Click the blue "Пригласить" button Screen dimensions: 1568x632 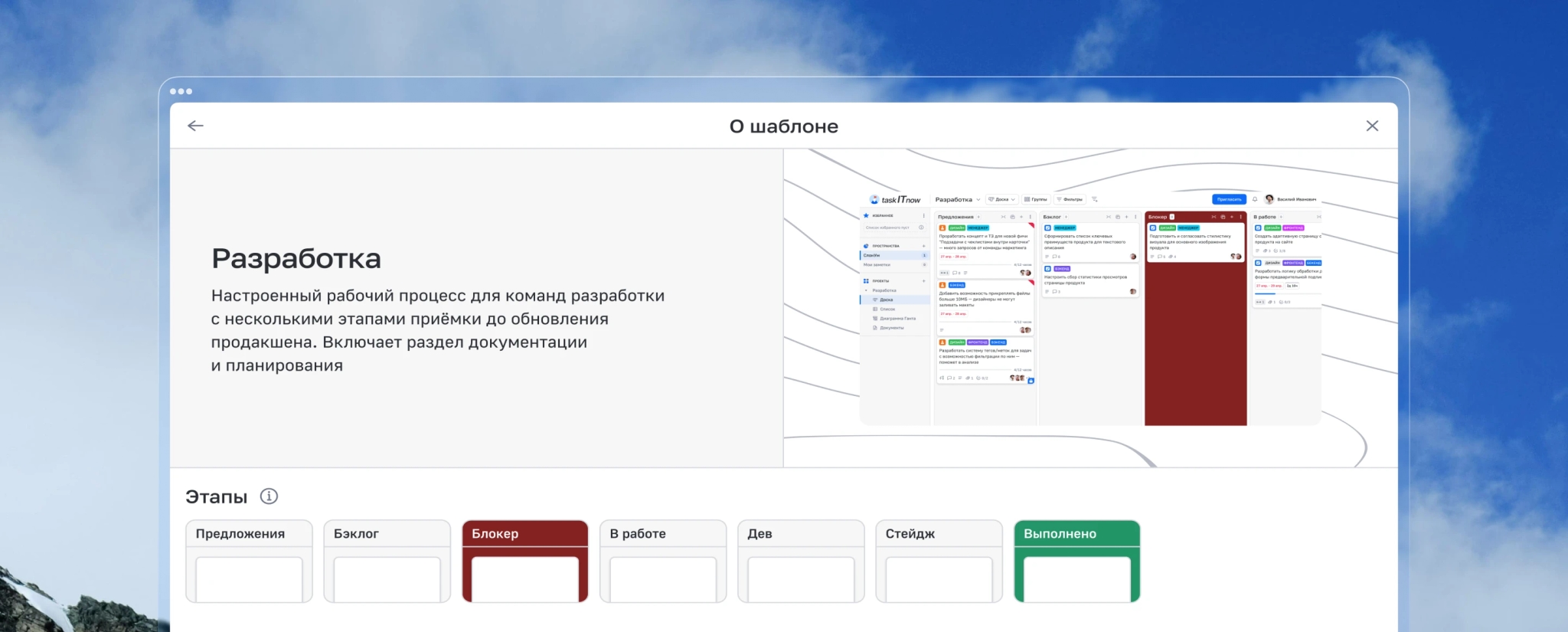1229,199
